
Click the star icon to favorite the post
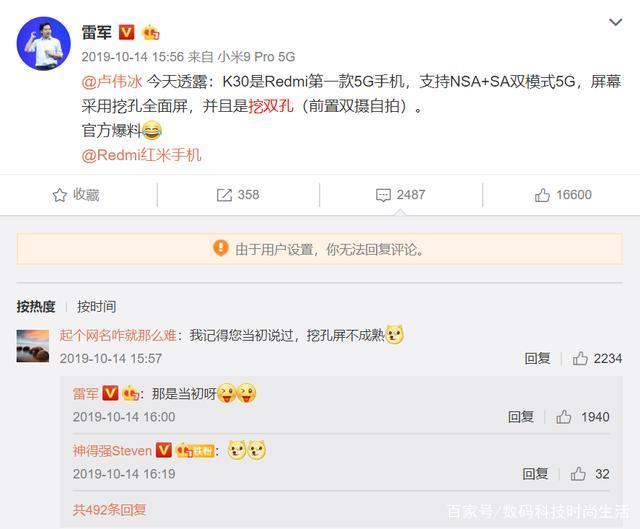[60, 195]
